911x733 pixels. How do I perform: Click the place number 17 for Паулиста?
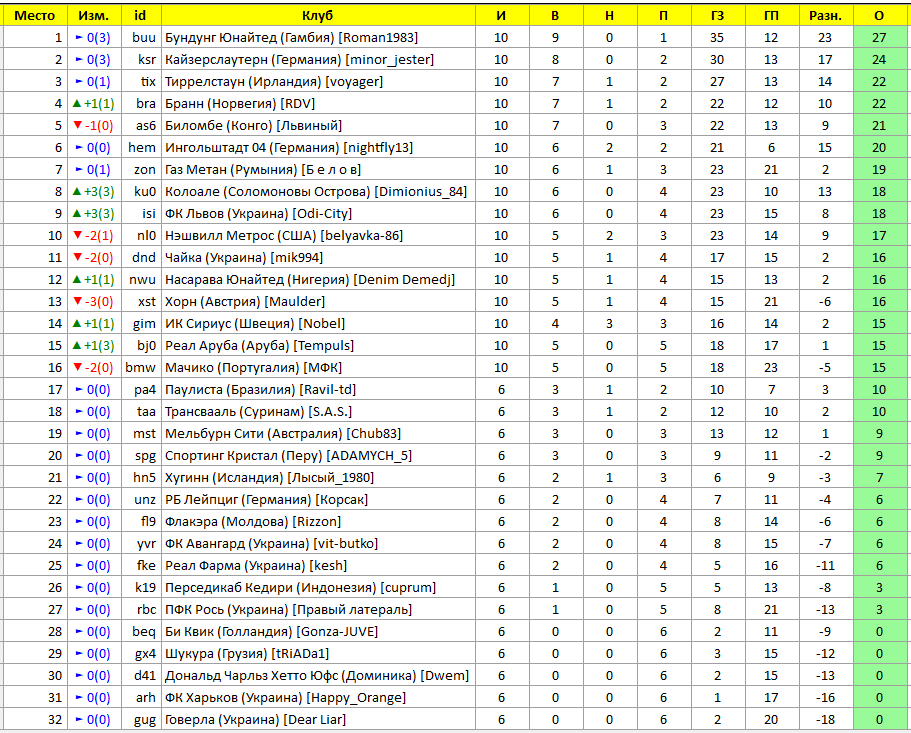tap(35, 390)
